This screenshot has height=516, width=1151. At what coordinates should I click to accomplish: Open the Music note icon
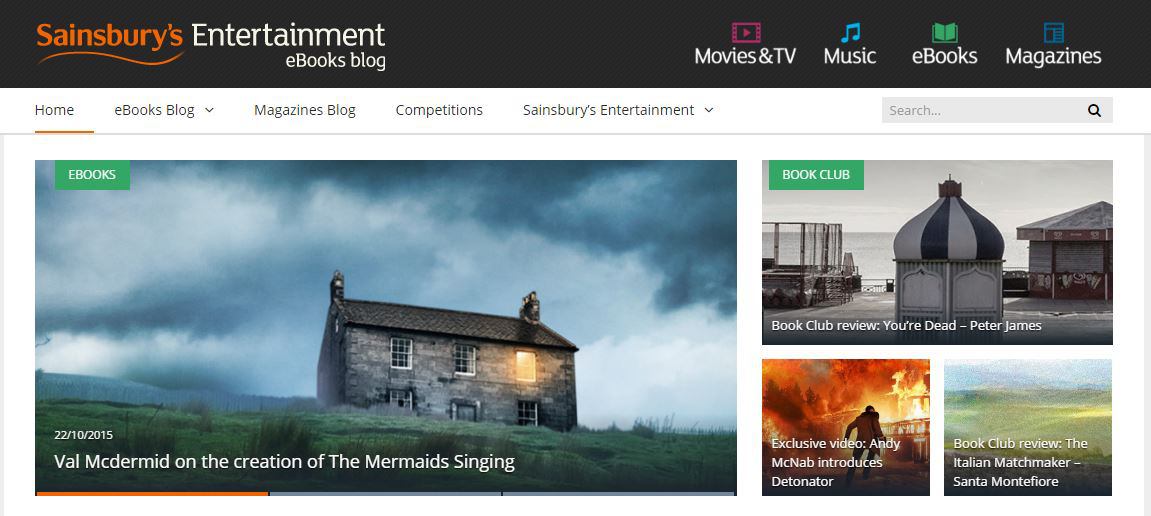coord(850,32)
